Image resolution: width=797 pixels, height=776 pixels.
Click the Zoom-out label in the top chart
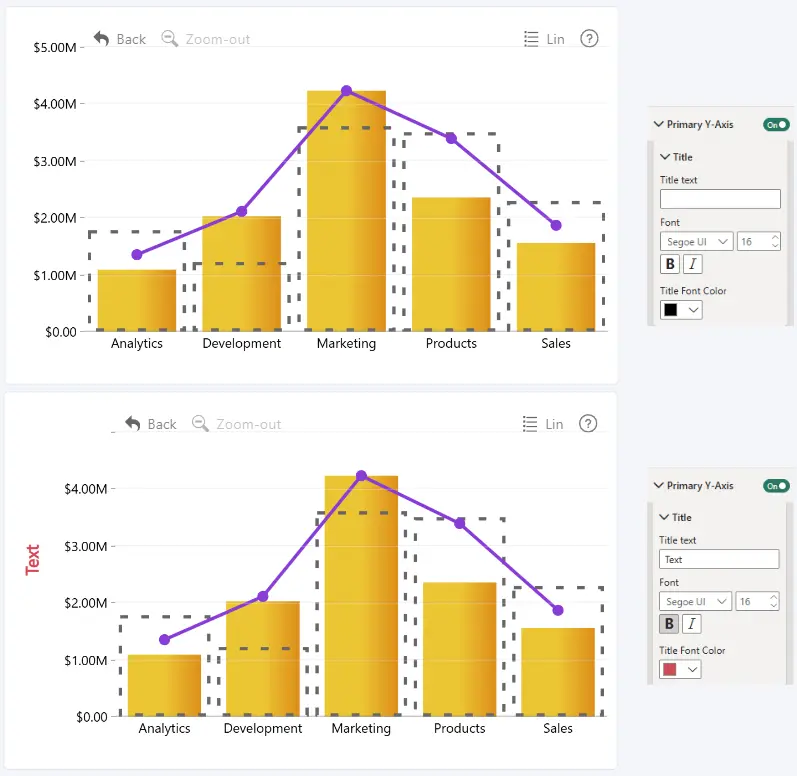pos(218,39)
